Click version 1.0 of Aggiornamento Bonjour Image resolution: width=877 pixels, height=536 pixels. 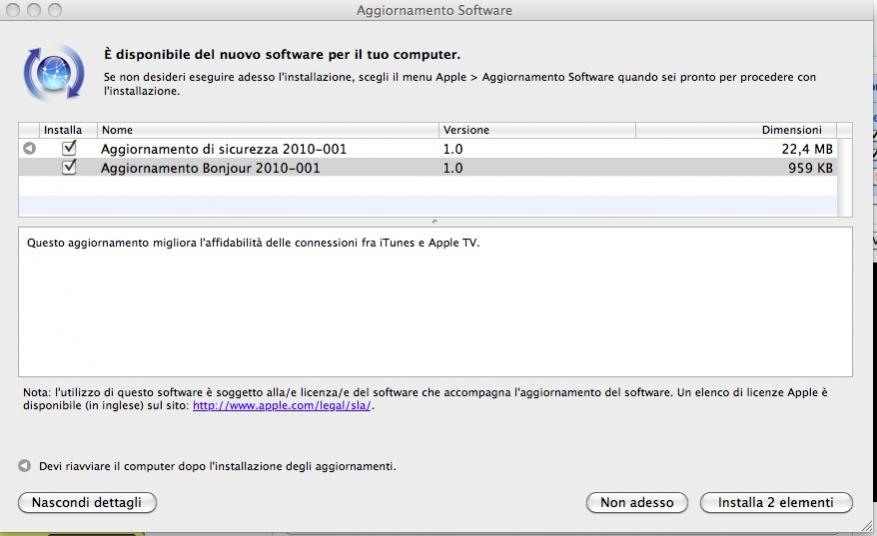[x=453, y=168]
